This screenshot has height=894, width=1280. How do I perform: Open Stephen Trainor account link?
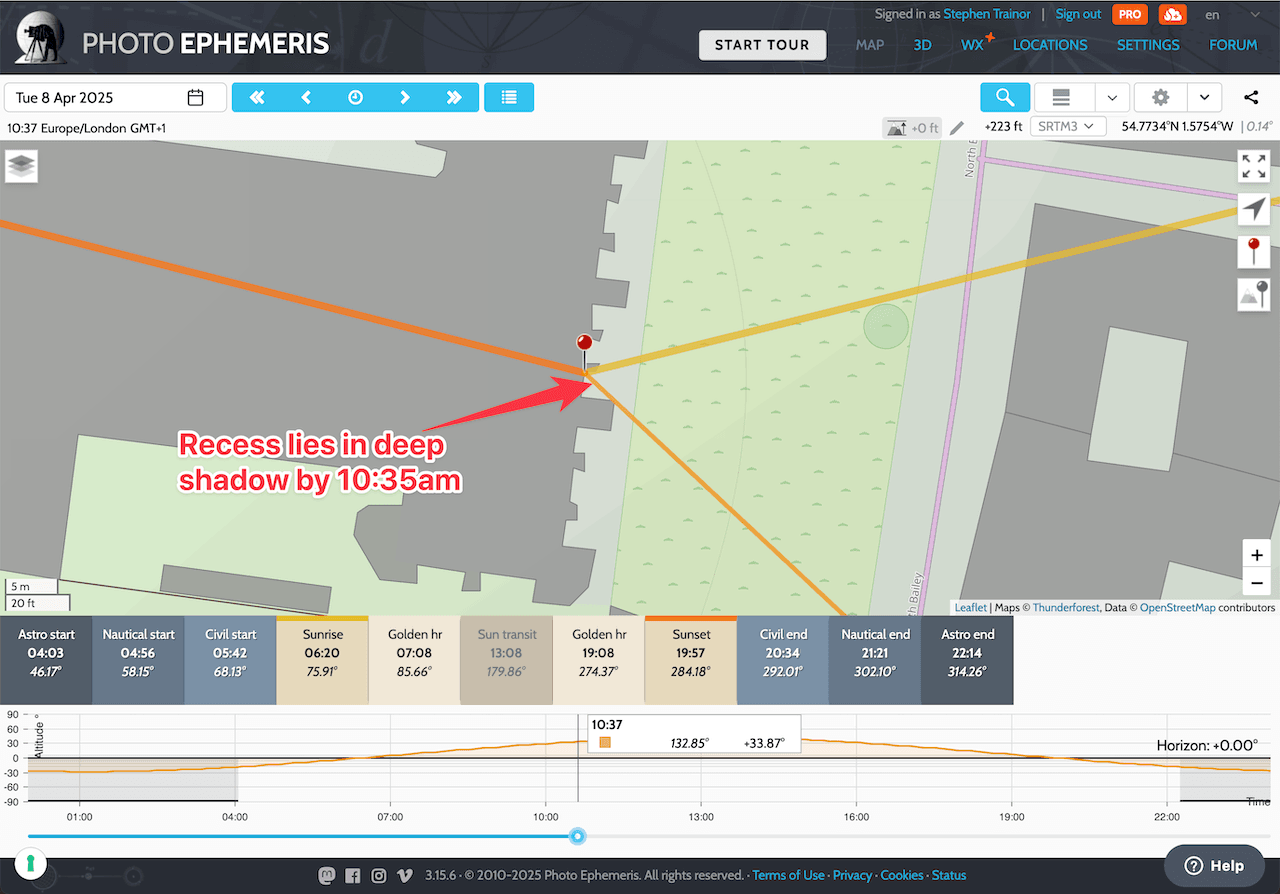(987, 14)
